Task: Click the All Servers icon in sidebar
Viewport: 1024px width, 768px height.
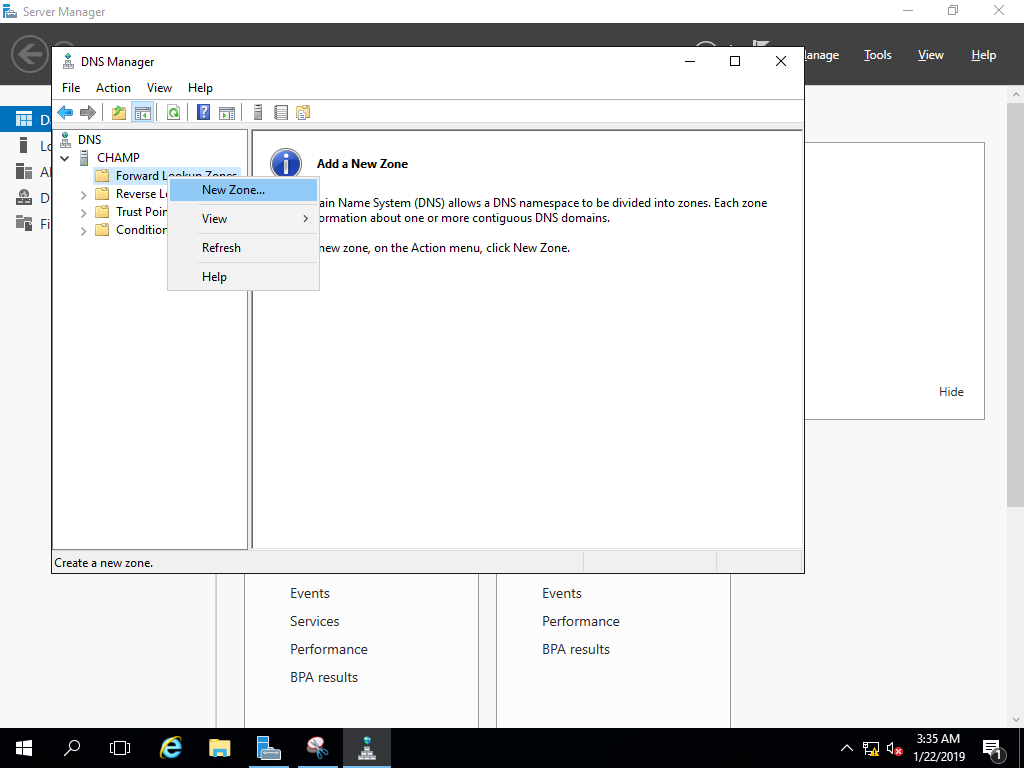Action: pyautogui.click(x=24, y=171)
